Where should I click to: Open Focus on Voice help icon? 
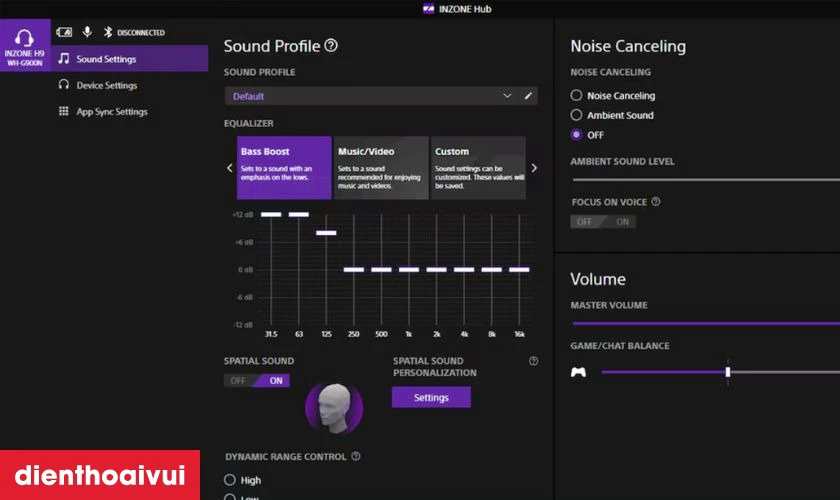coord(656,202)
